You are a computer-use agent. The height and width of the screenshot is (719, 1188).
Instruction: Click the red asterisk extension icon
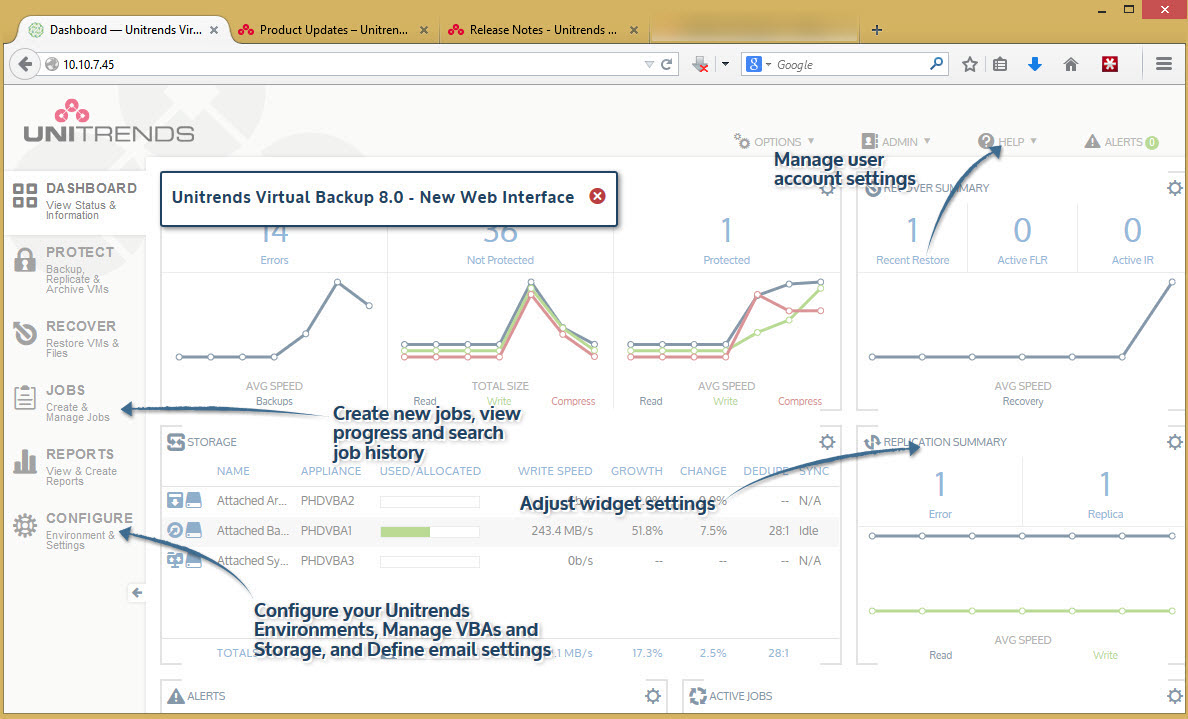(x=1110, y=64)
